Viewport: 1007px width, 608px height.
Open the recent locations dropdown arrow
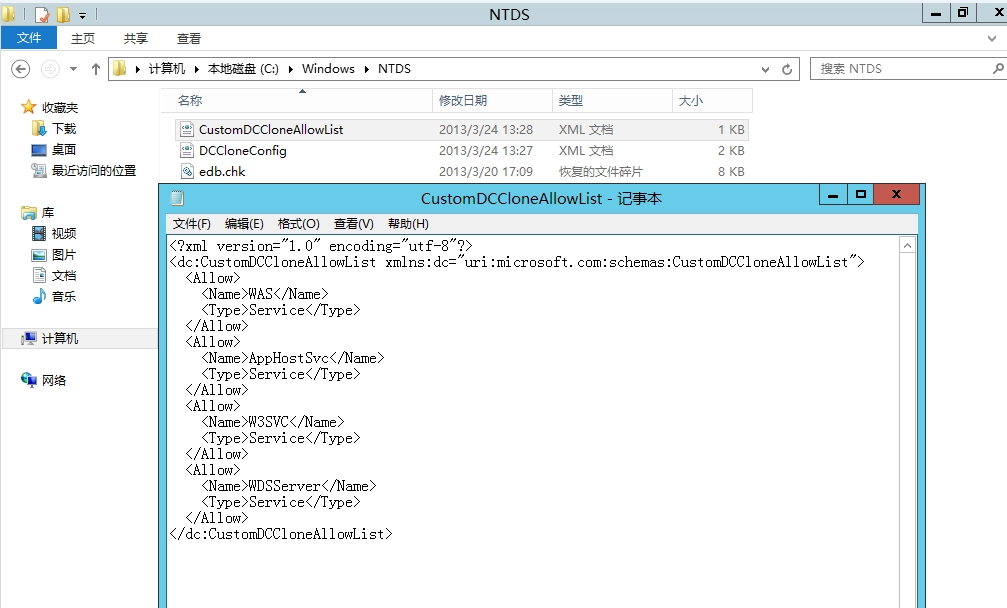click(x=73, y=69)
